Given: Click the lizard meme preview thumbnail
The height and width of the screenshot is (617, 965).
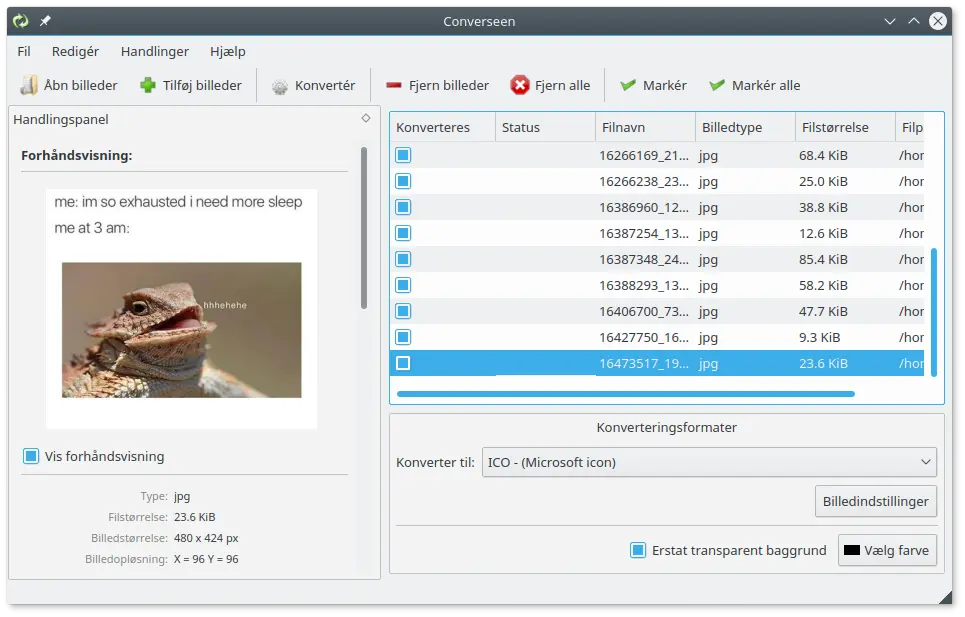Looking at the screenshot, I should (182, 308).
